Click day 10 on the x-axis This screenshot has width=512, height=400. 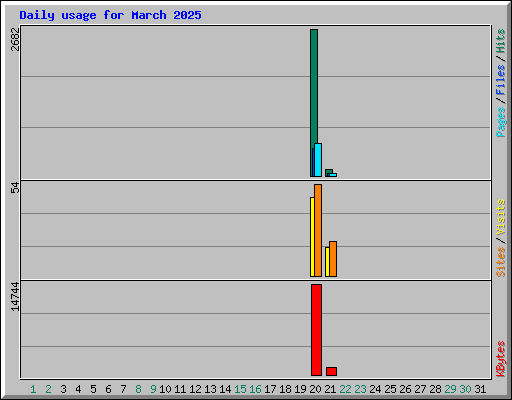[x=165, y=389]
